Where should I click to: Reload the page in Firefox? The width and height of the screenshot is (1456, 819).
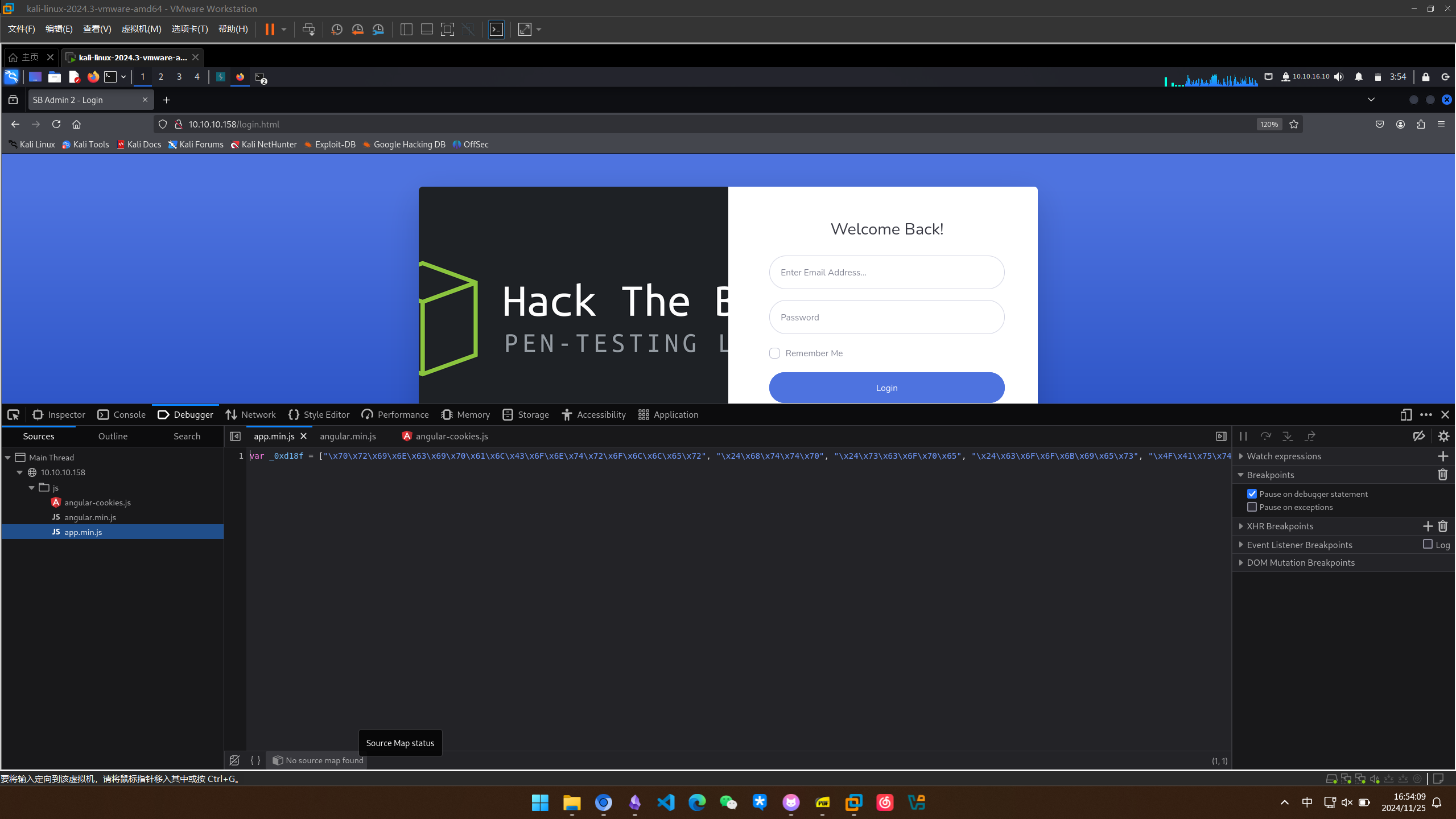pyautogui.click(x=56, y=124)
